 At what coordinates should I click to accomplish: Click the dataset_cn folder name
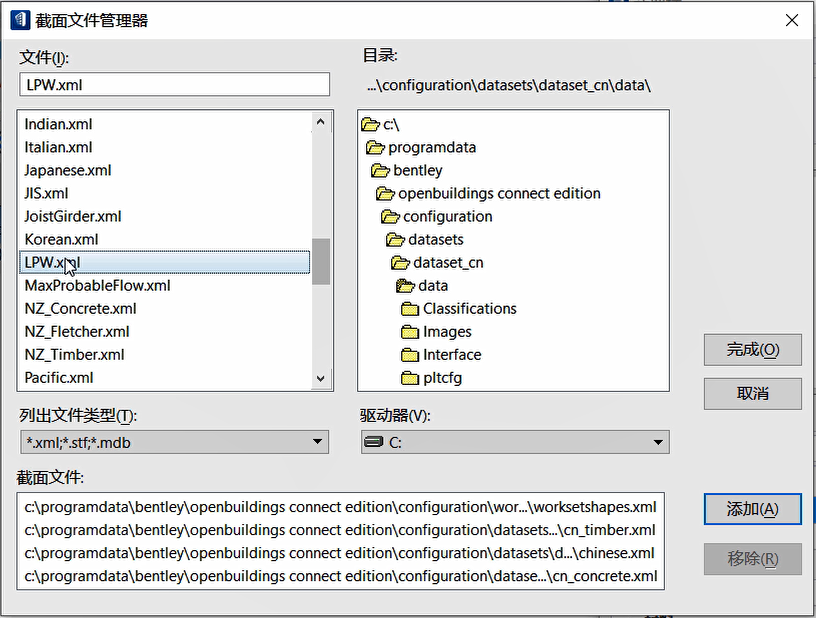448,263
